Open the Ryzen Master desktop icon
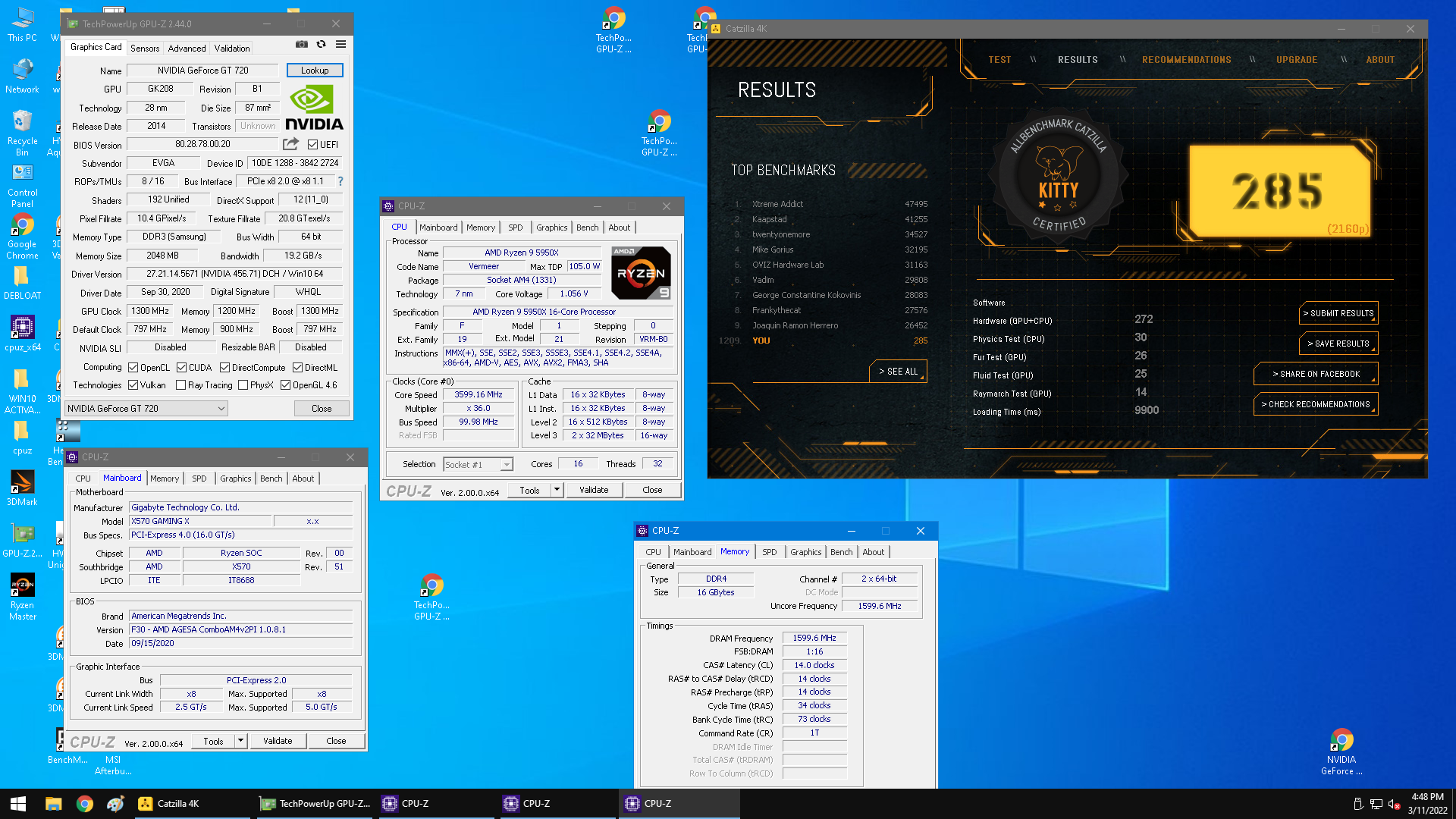Screen dimensions: 1456x819 (22, 597)
